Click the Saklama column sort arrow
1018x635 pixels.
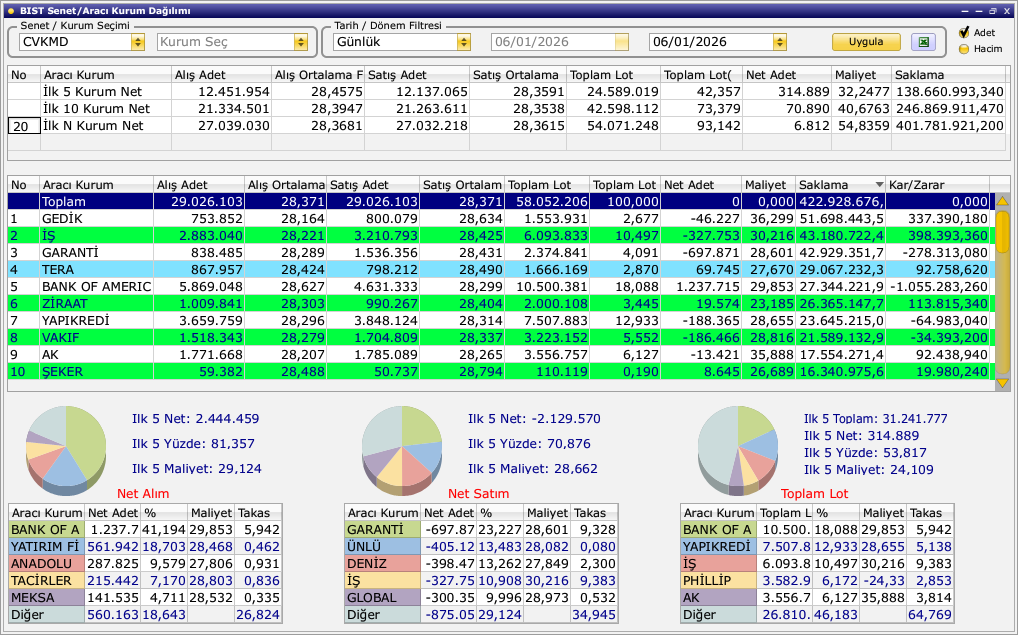tap(879, 185)
